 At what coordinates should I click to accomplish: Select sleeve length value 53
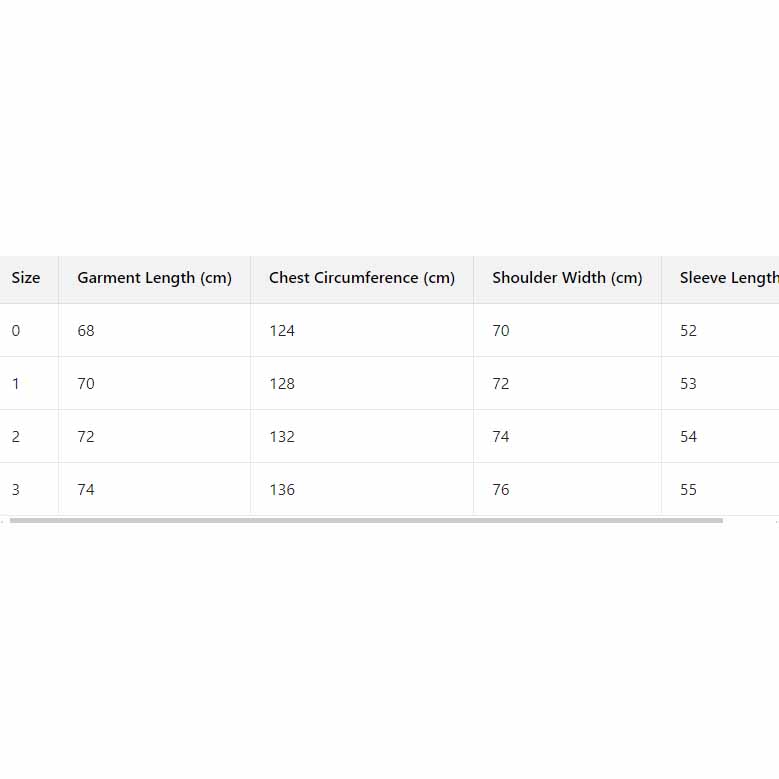(x=688, y=384)
